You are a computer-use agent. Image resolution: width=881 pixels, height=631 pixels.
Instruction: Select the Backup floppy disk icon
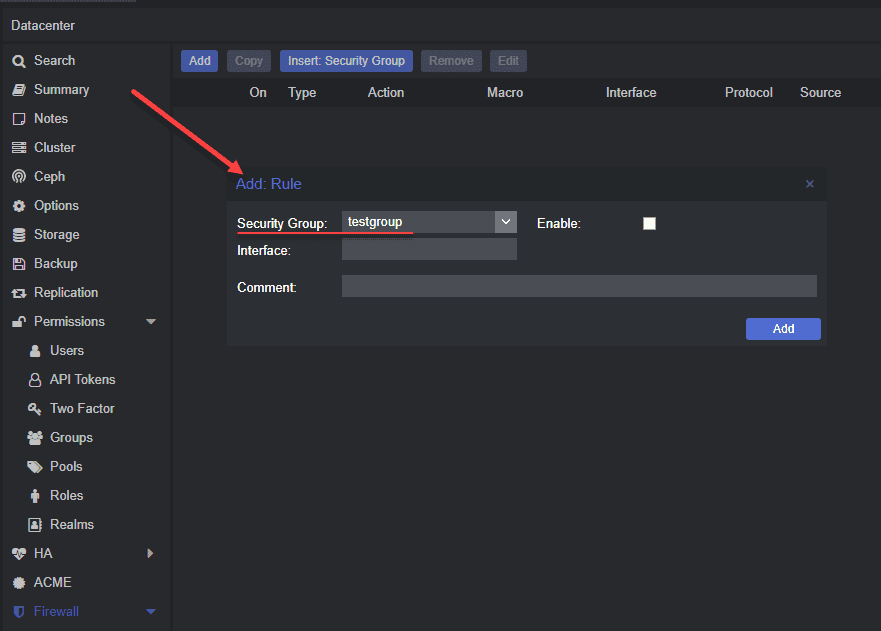18,264
